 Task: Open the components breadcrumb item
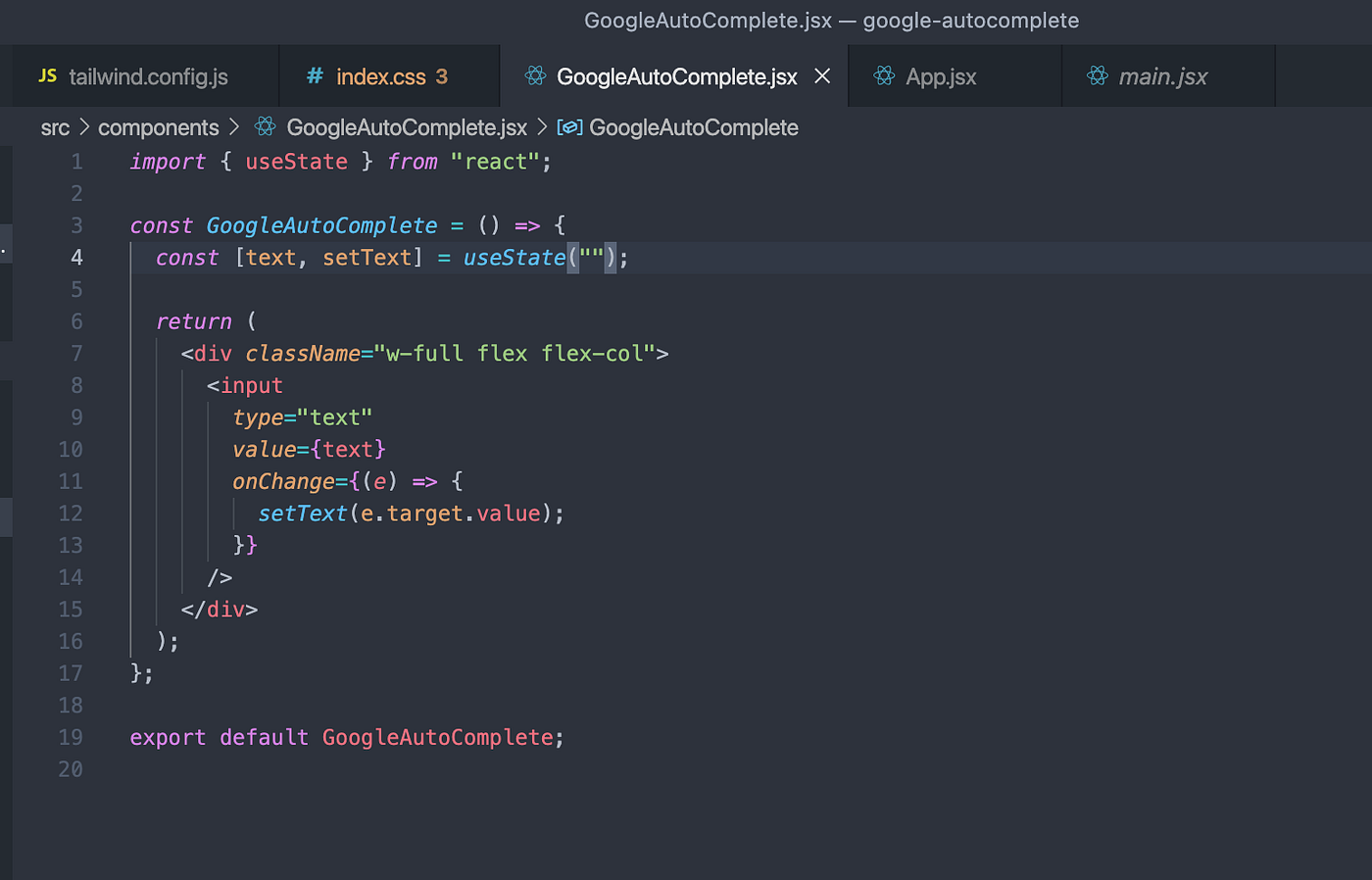click(158, 127)
